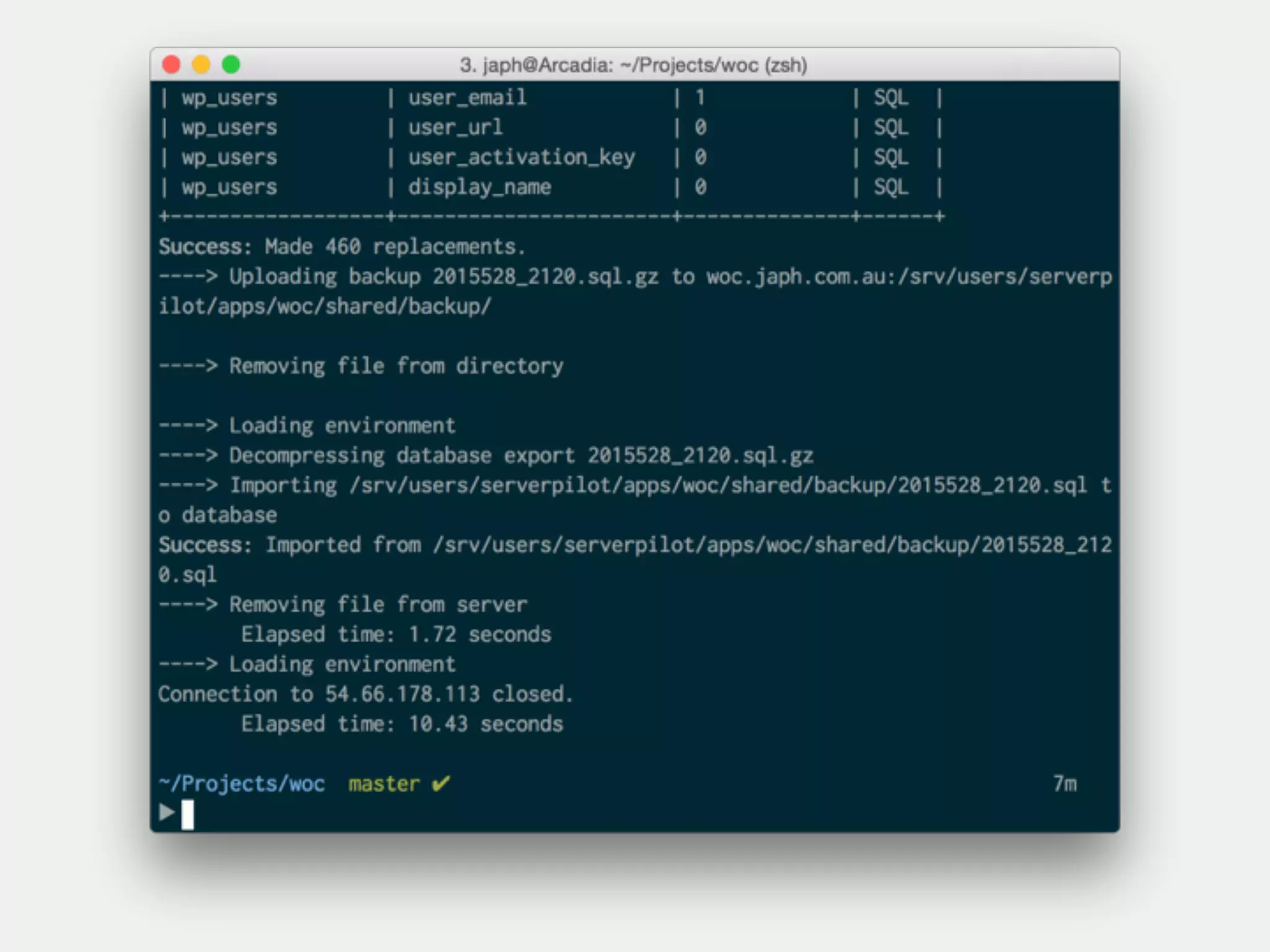Maximize terminal with green button

[231, 64]
